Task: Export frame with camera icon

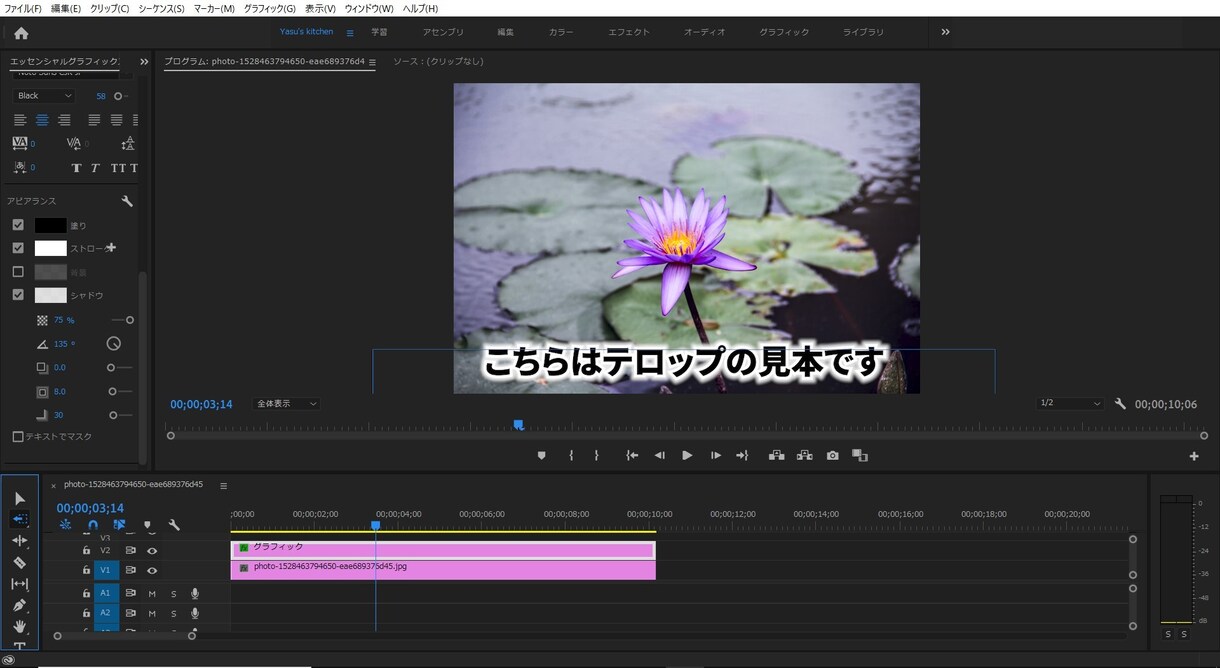Action: [x=832, y=455]
